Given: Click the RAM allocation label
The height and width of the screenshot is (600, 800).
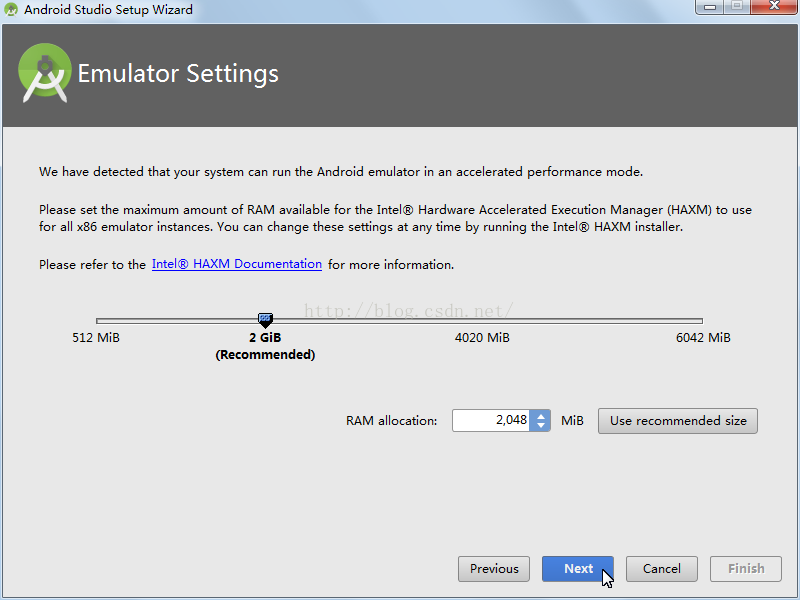Looking at the screenshot, I should click(391, 420).
